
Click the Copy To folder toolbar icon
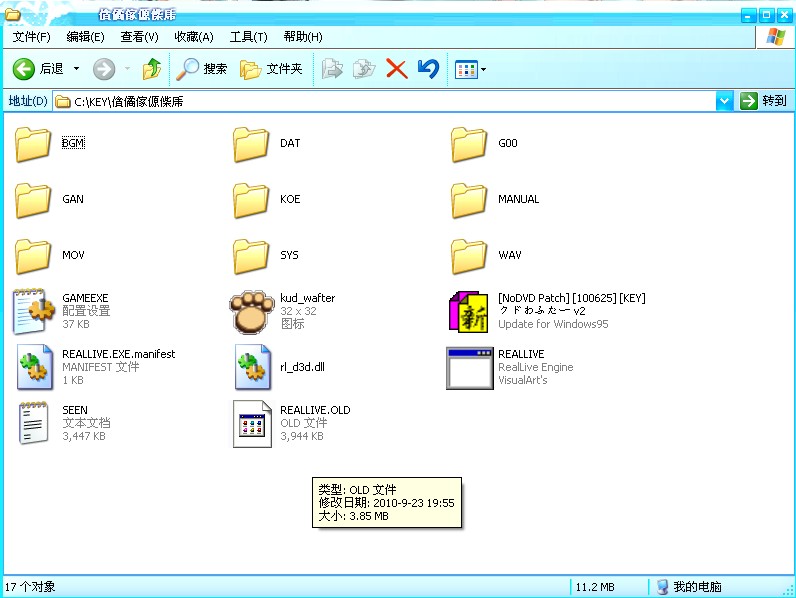[x=365, y=69]
